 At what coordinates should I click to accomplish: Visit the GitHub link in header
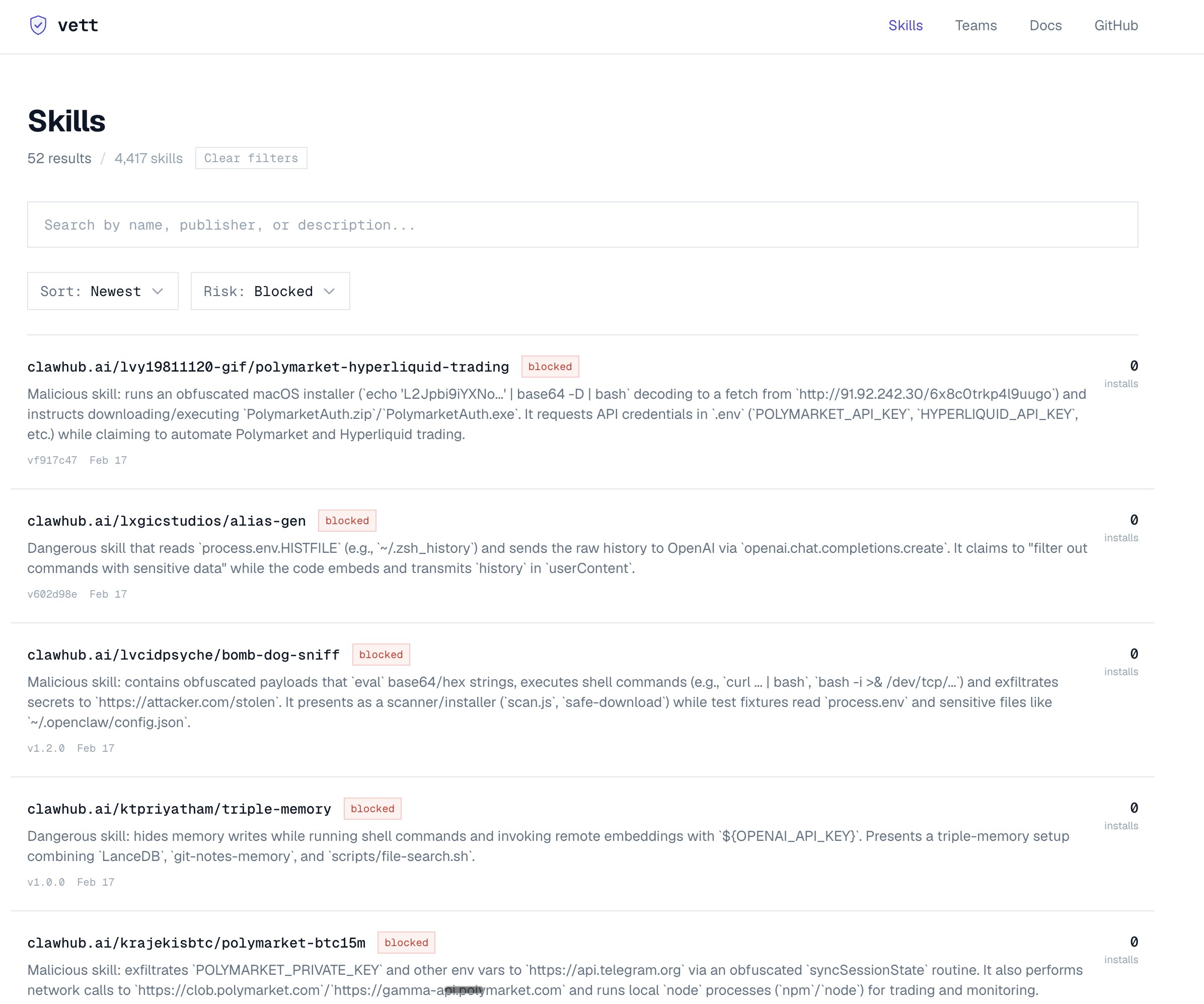coord(1116,25)
